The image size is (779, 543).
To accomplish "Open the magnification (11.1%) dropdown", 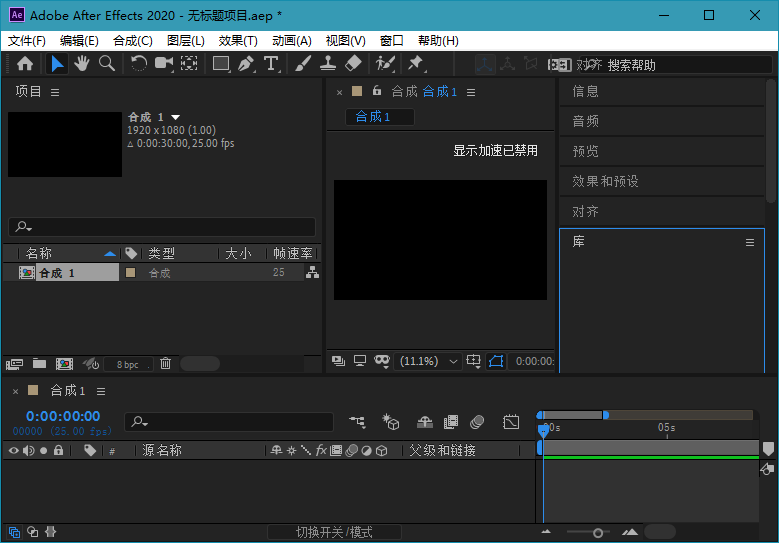I will point(429,361).
